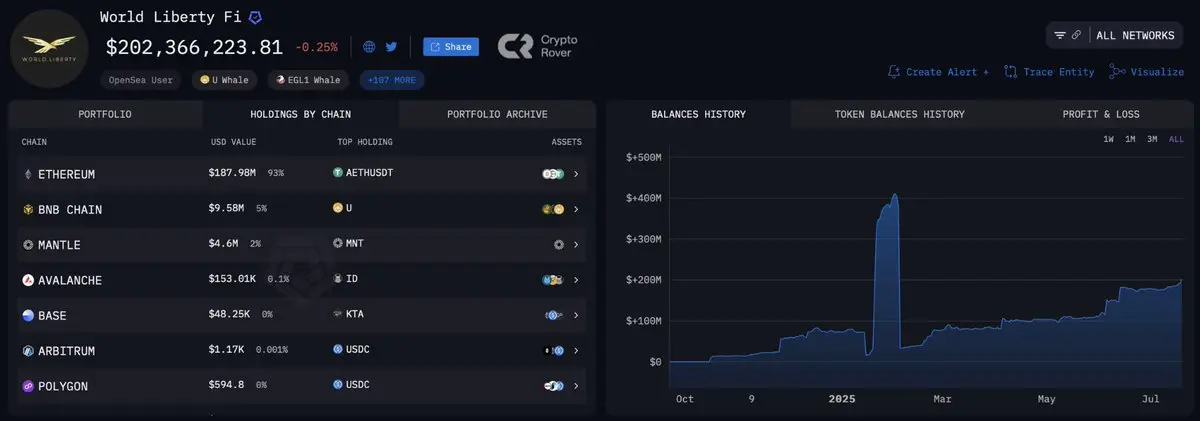The height and width of the screenshot is (421, 1200).
Task: Select the HOLDINGS BY CHAIN tab
Action: pyautogui.click(x=300, y=114)
